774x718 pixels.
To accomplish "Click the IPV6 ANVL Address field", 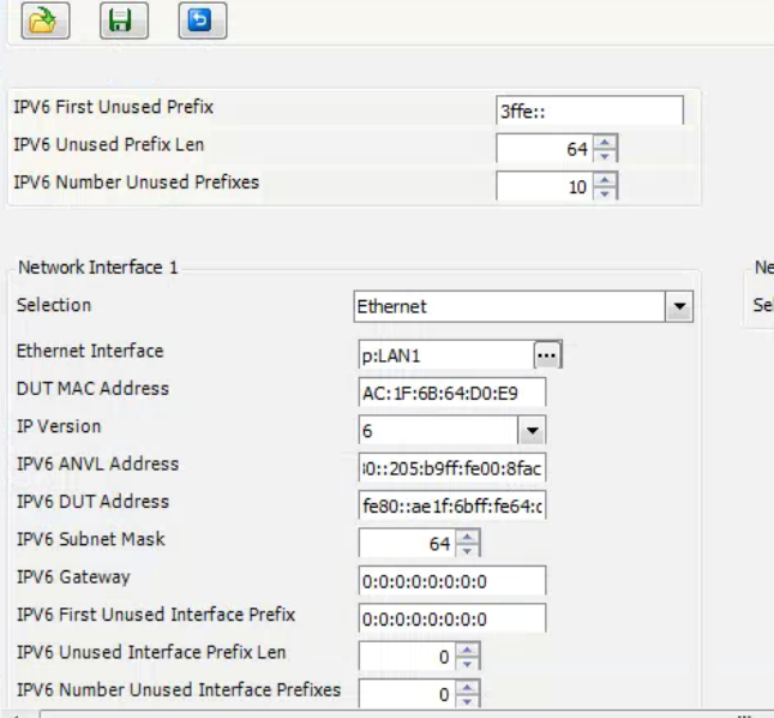I will pyautogui.click(x=451, y=466).
